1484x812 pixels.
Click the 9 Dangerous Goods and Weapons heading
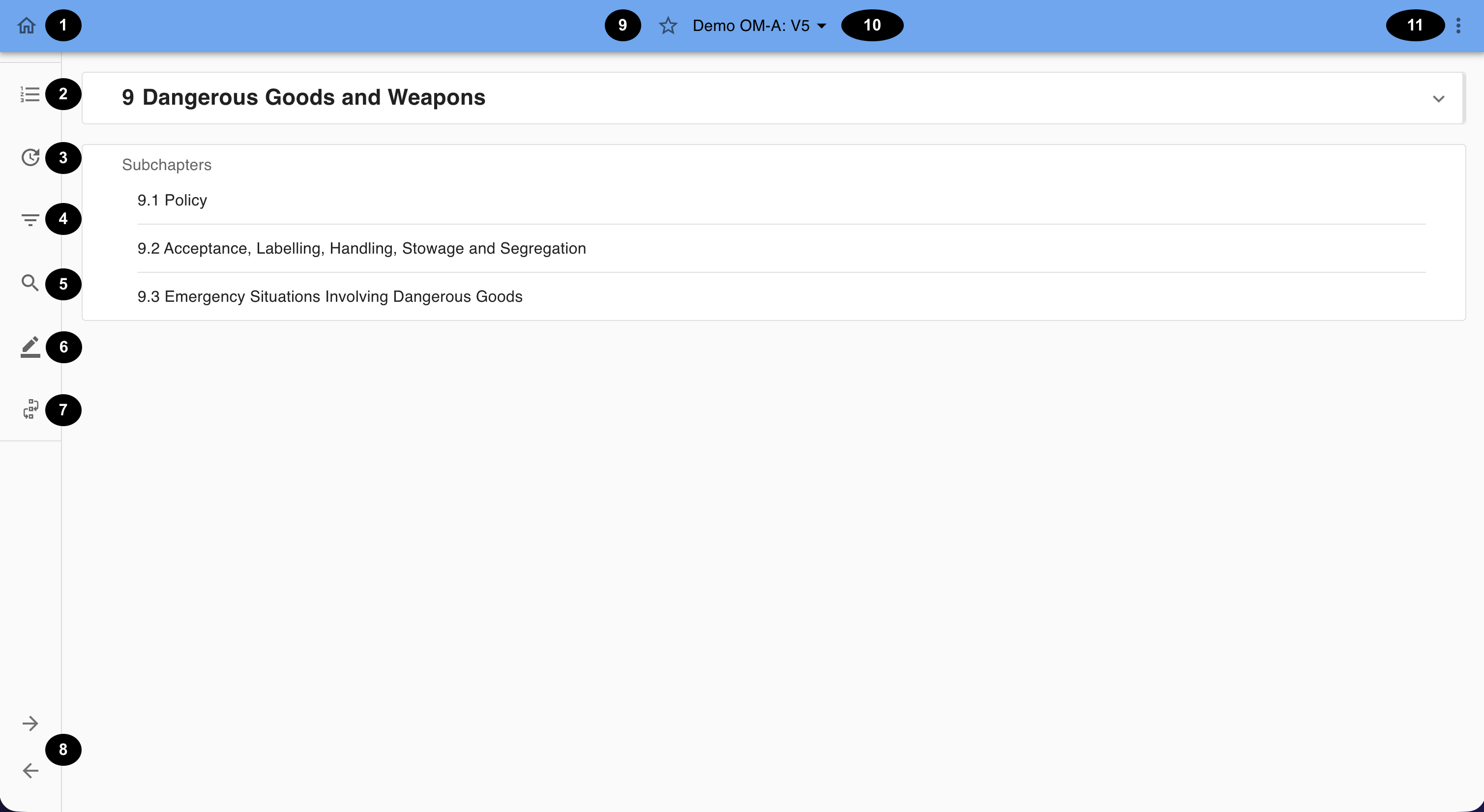pyautogui.click(x=303, y=97)
